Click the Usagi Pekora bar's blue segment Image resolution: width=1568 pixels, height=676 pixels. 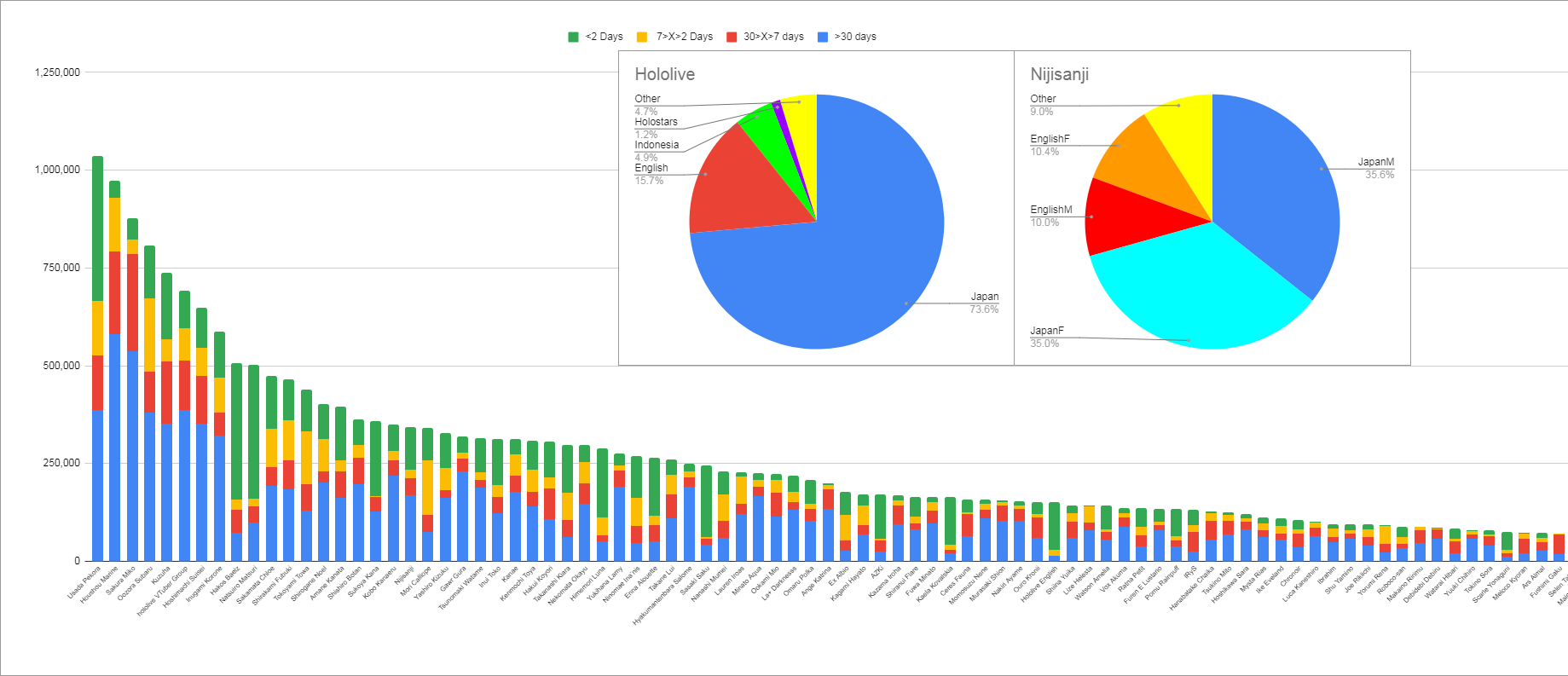(x=97, y=485)
